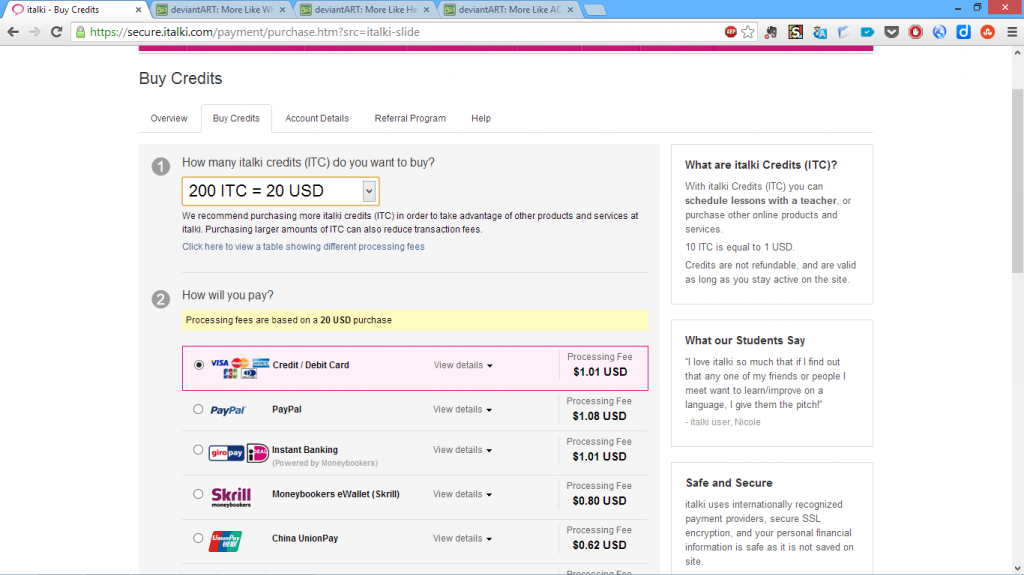Switch to deviantART More Like He browser tab
1024x575 pixels.
coord(365,10)
